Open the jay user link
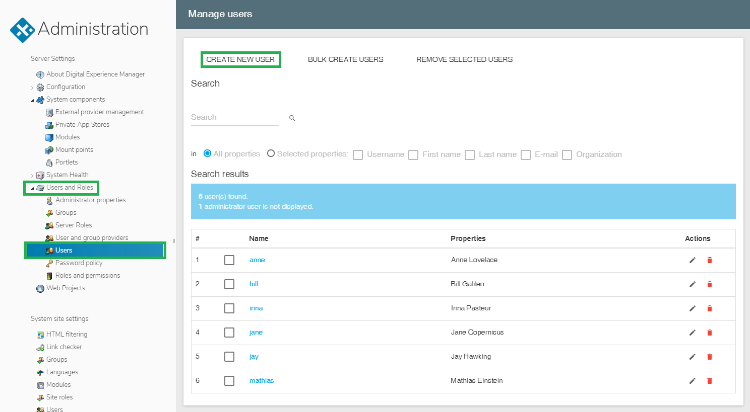The image size is (750, 412). (x=254, y=357)
